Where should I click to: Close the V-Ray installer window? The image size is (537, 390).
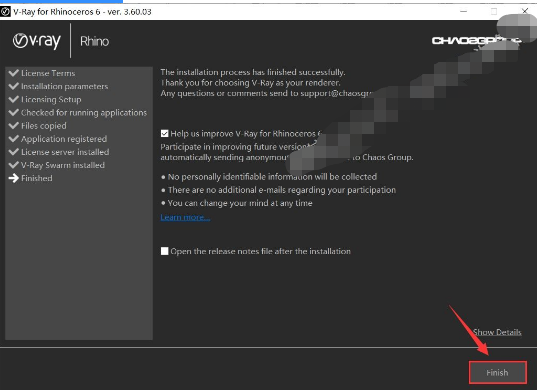pos(525,11)
